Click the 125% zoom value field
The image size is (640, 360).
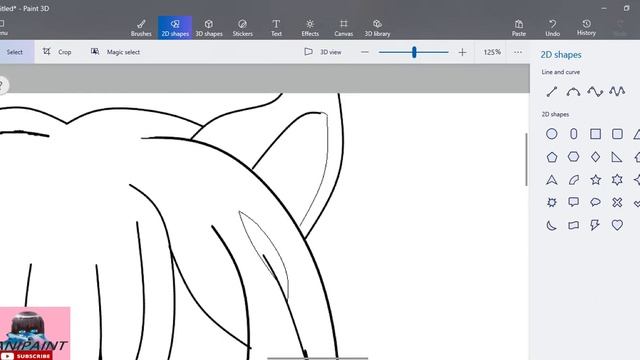492,52
